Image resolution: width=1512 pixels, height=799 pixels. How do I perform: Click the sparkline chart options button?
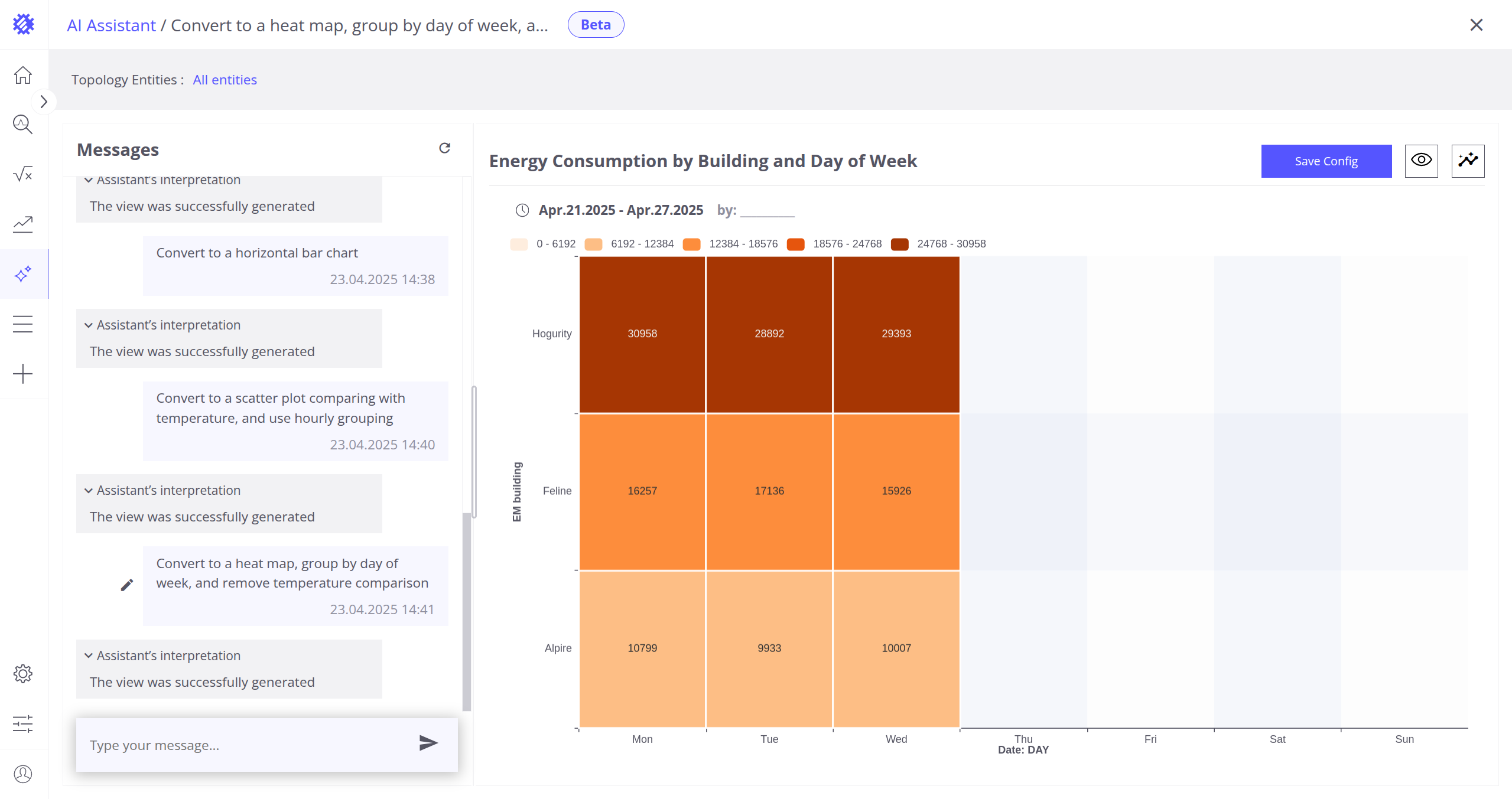[x=1468, y=161]
